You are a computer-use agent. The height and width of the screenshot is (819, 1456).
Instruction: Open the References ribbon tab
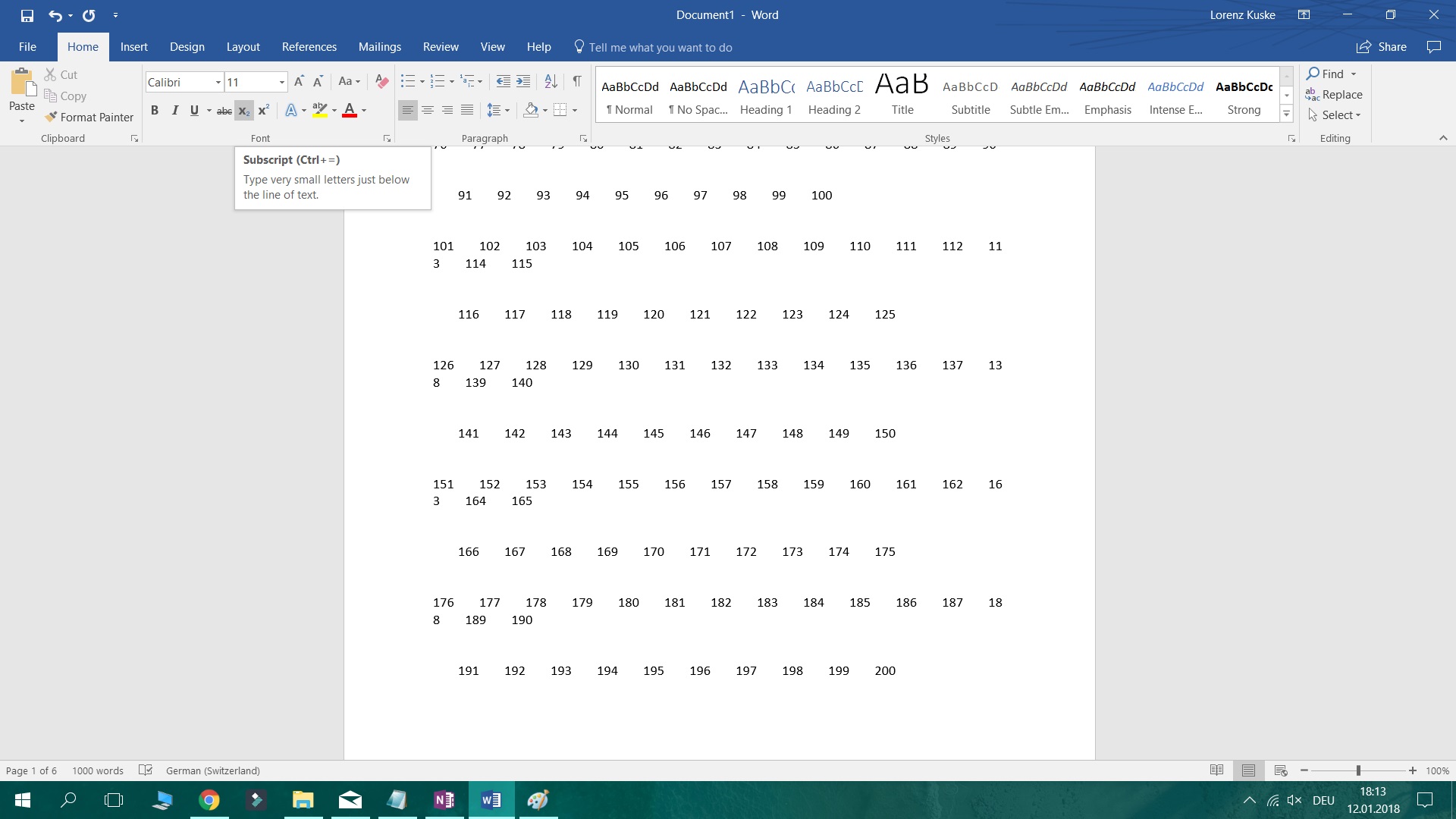pyautogui.click(x=309, y=47)
